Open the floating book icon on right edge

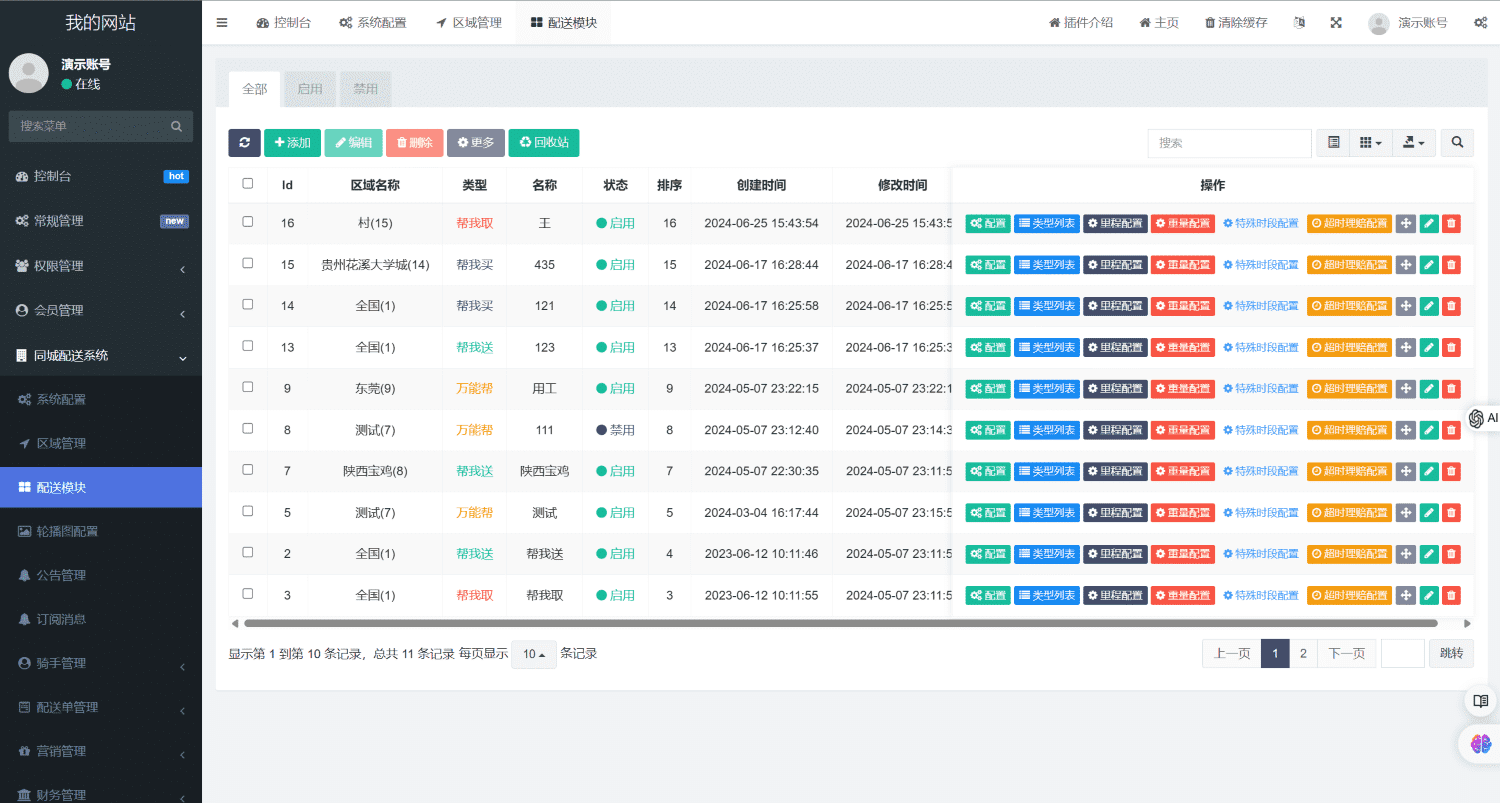[1481, 701]
